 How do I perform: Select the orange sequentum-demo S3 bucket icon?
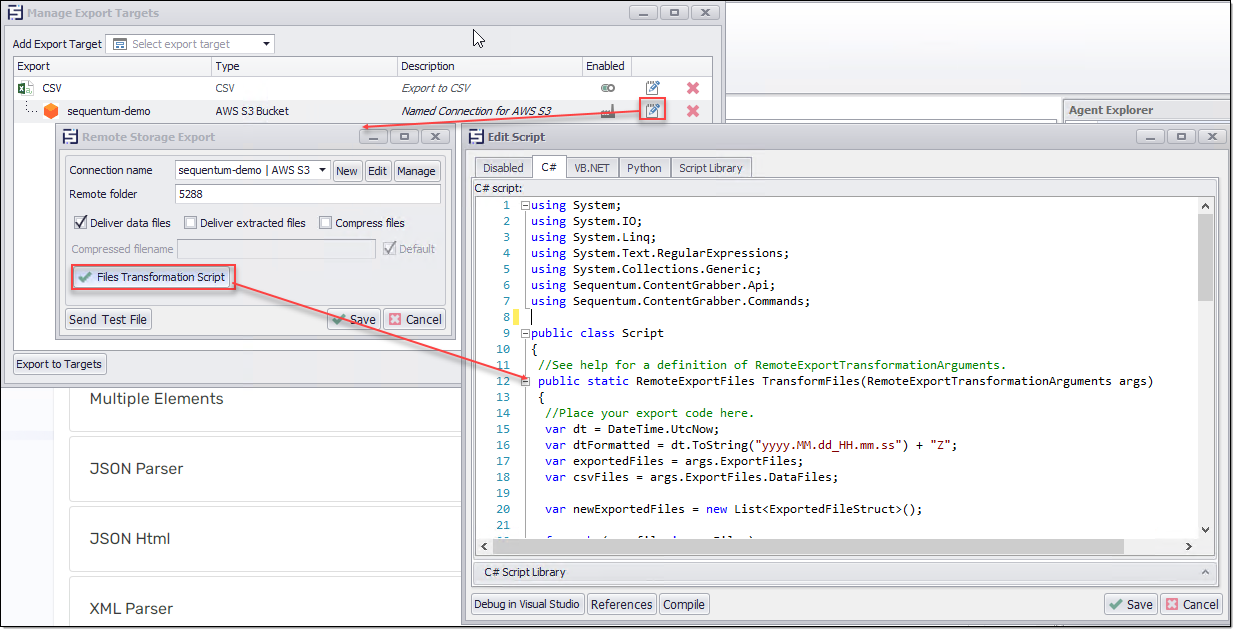coord(51,111)
